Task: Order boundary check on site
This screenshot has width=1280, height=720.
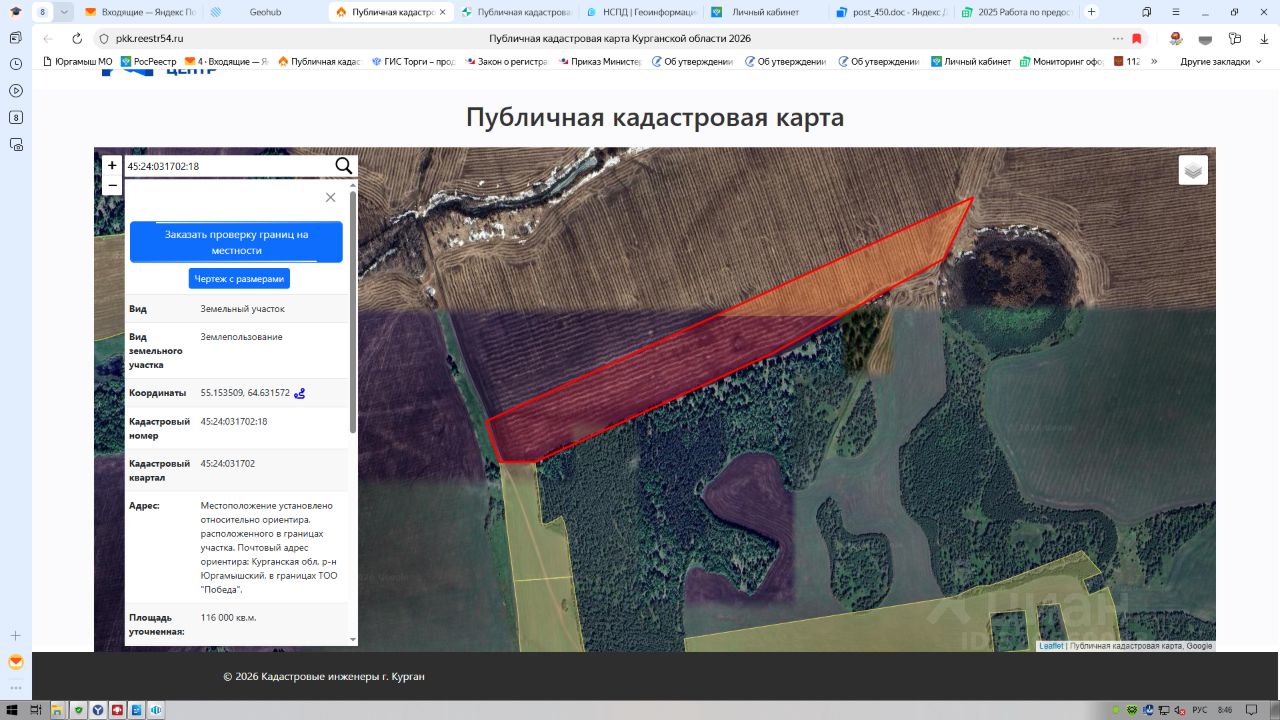Action: pos(236,242)
